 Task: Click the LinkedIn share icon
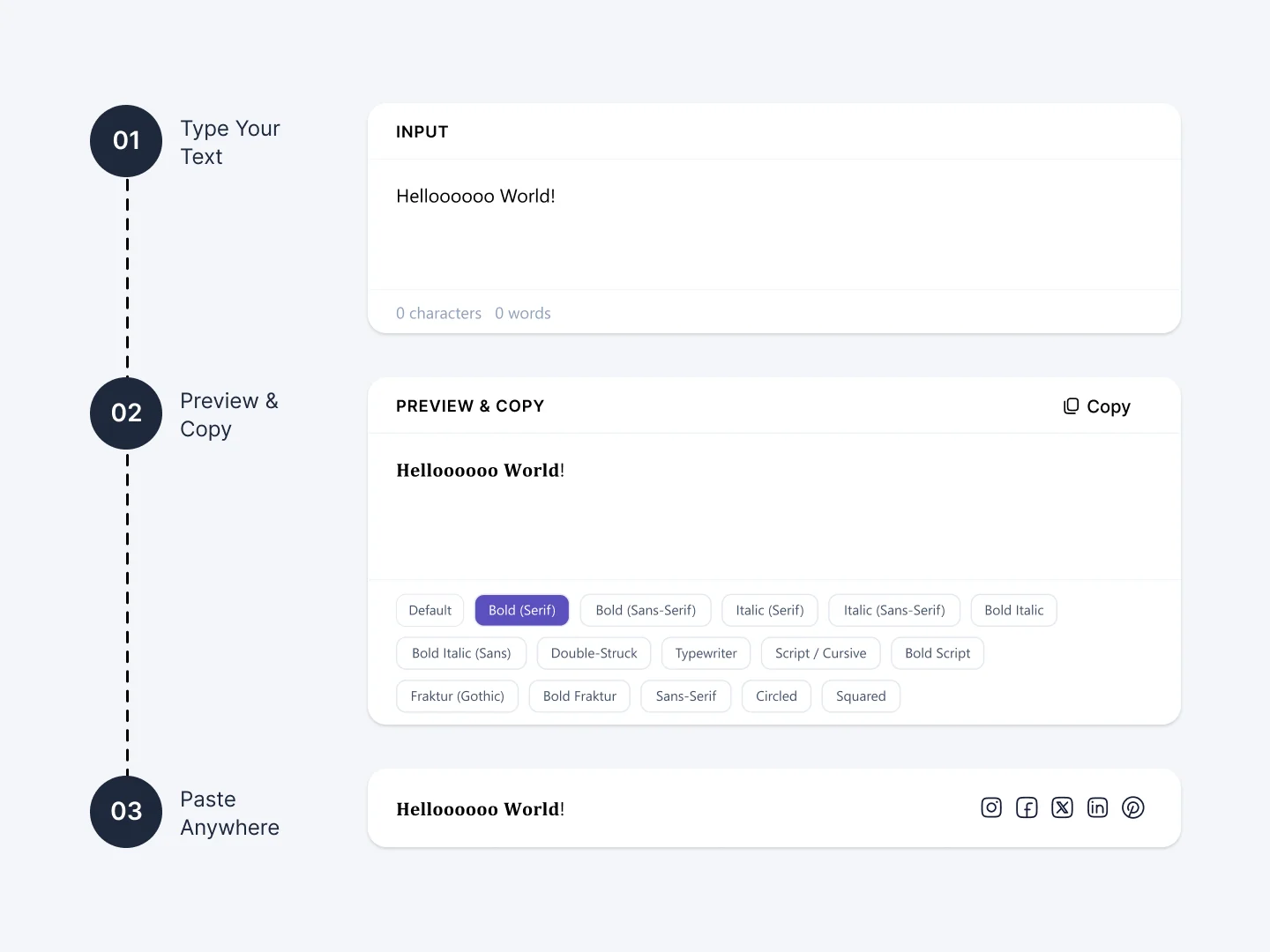click(1097, 807)
